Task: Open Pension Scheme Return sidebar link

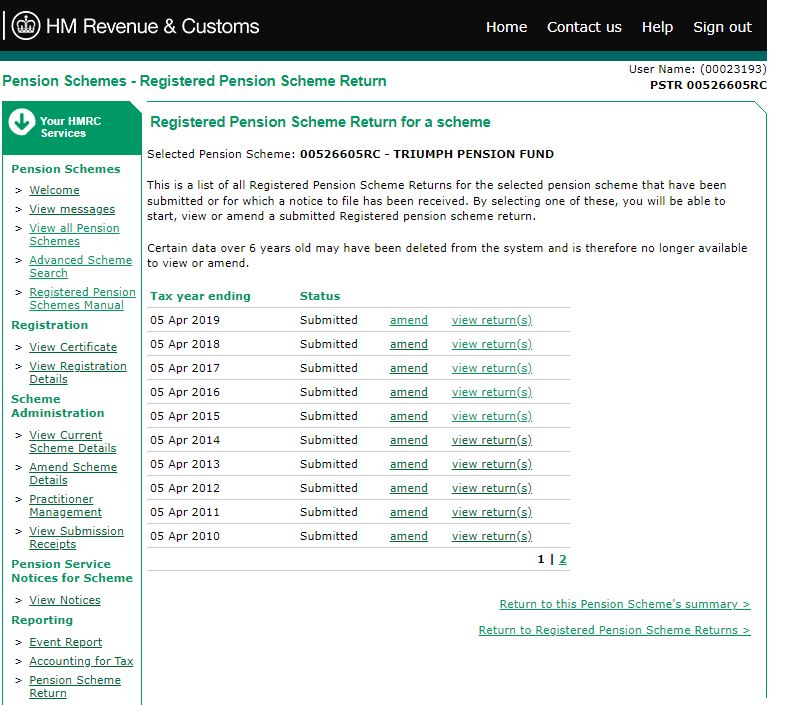Action: point(75,686)
